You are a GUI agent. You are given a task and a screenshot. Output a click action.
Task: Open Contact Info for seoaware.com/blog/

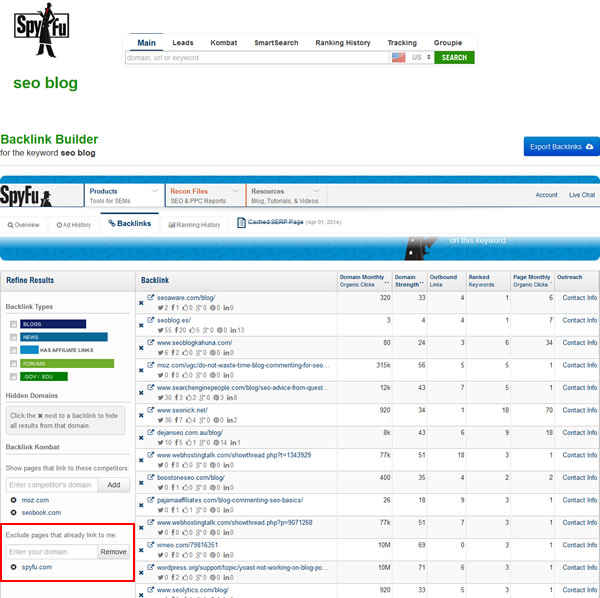[x=580, y=297]
